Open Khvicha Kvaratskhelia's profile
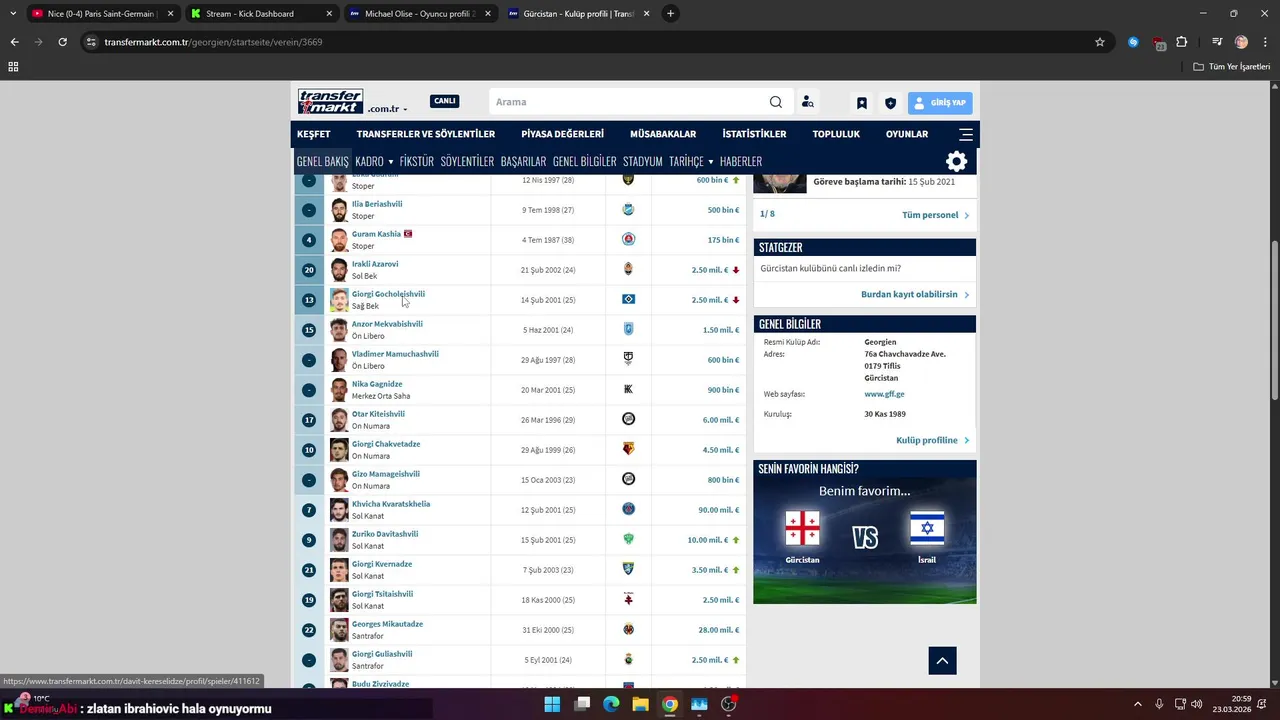Image resolution: width=1280 pixels, height=720 pixels. click(391, 504)
